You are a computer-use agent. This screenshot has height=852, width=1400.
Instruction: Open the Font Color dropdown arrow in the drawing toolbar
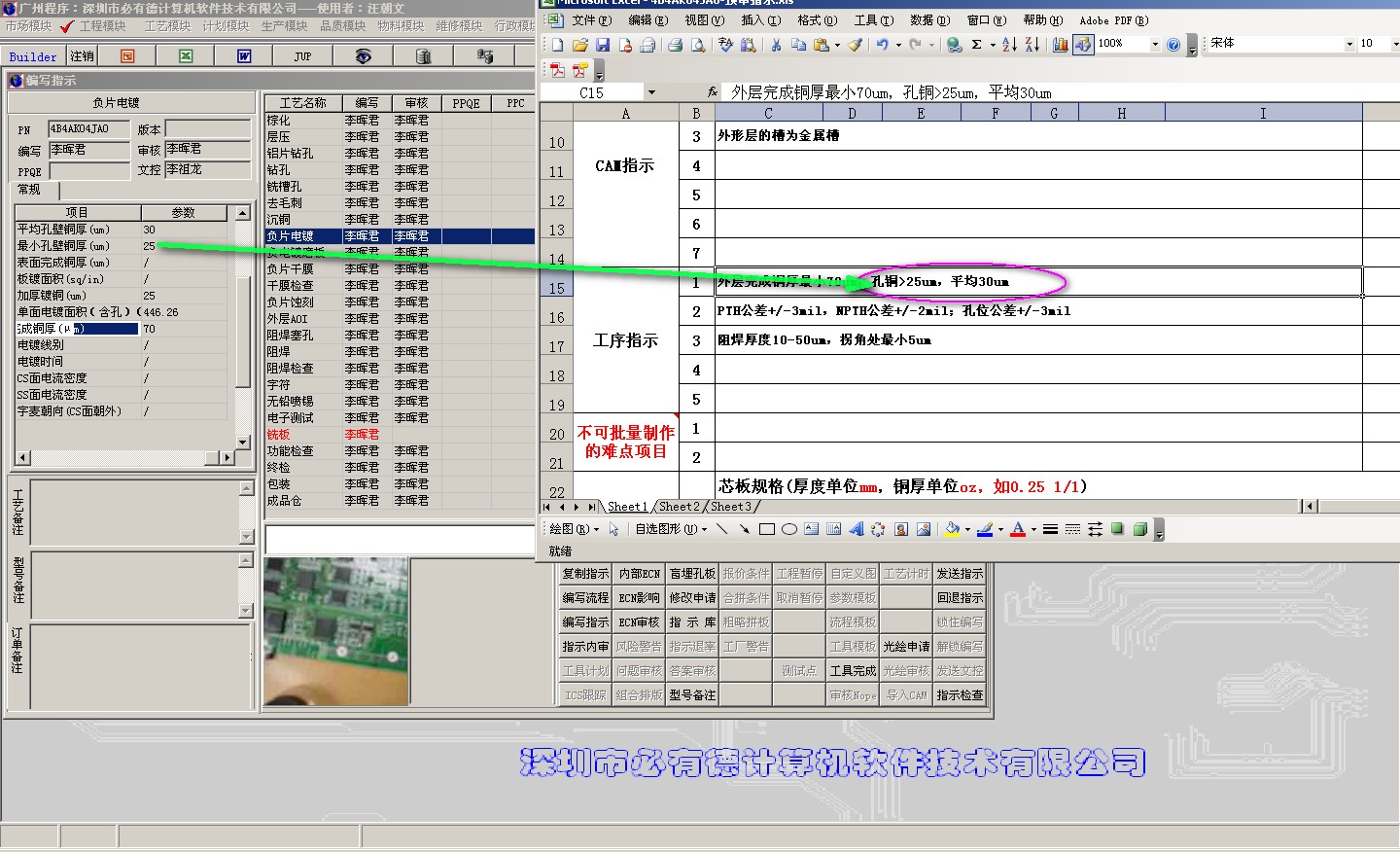tap(1033, 529)
